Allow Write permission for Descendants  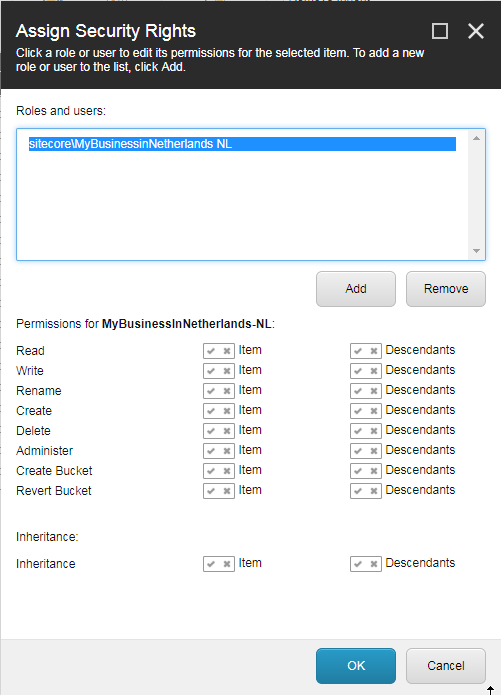coord(358,371)
